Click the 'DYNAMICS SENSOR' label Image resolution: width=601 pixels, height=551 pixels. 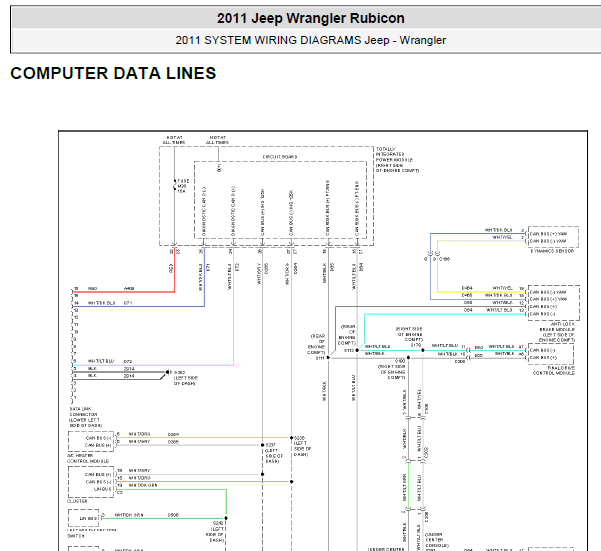pos(552,251)
